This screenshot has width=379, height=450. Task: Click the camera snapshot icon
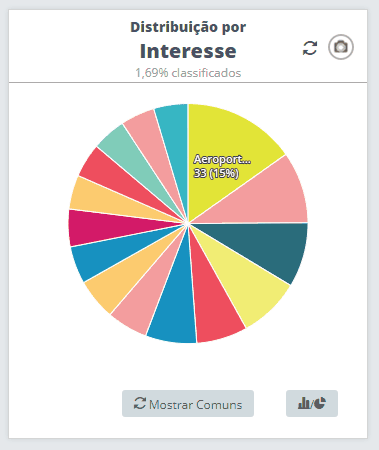[x=341, y=47]
